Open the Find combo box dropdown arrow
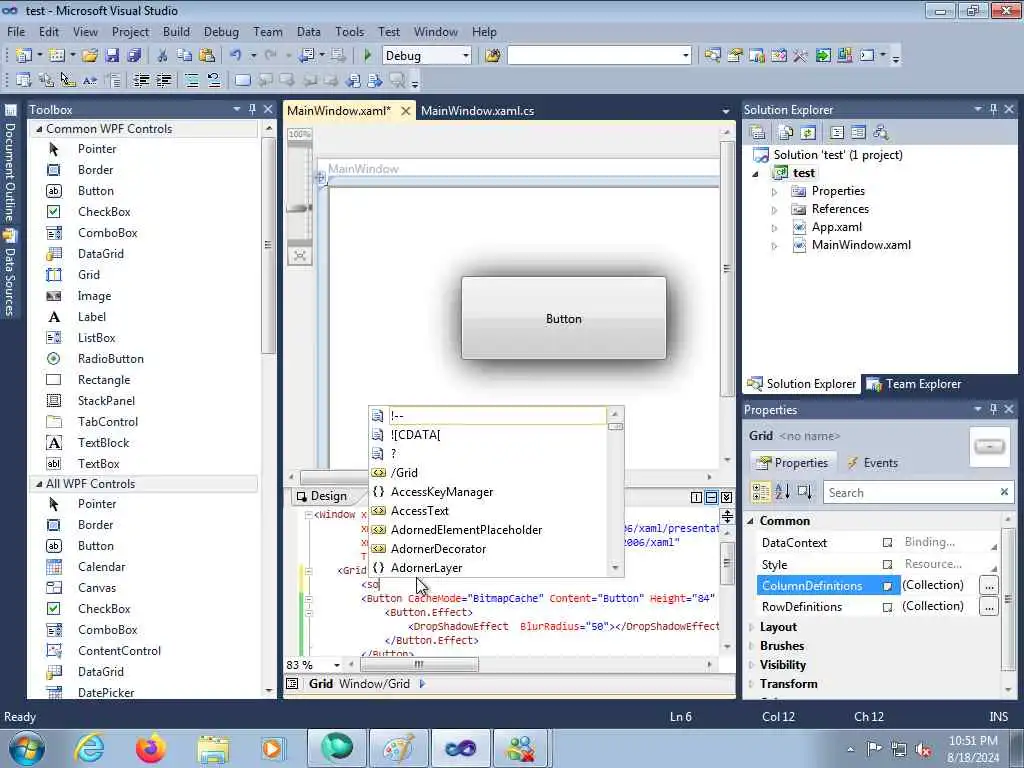Viewport: 1024px width, 768px height. pyautogui.click(x=685, y=56)
